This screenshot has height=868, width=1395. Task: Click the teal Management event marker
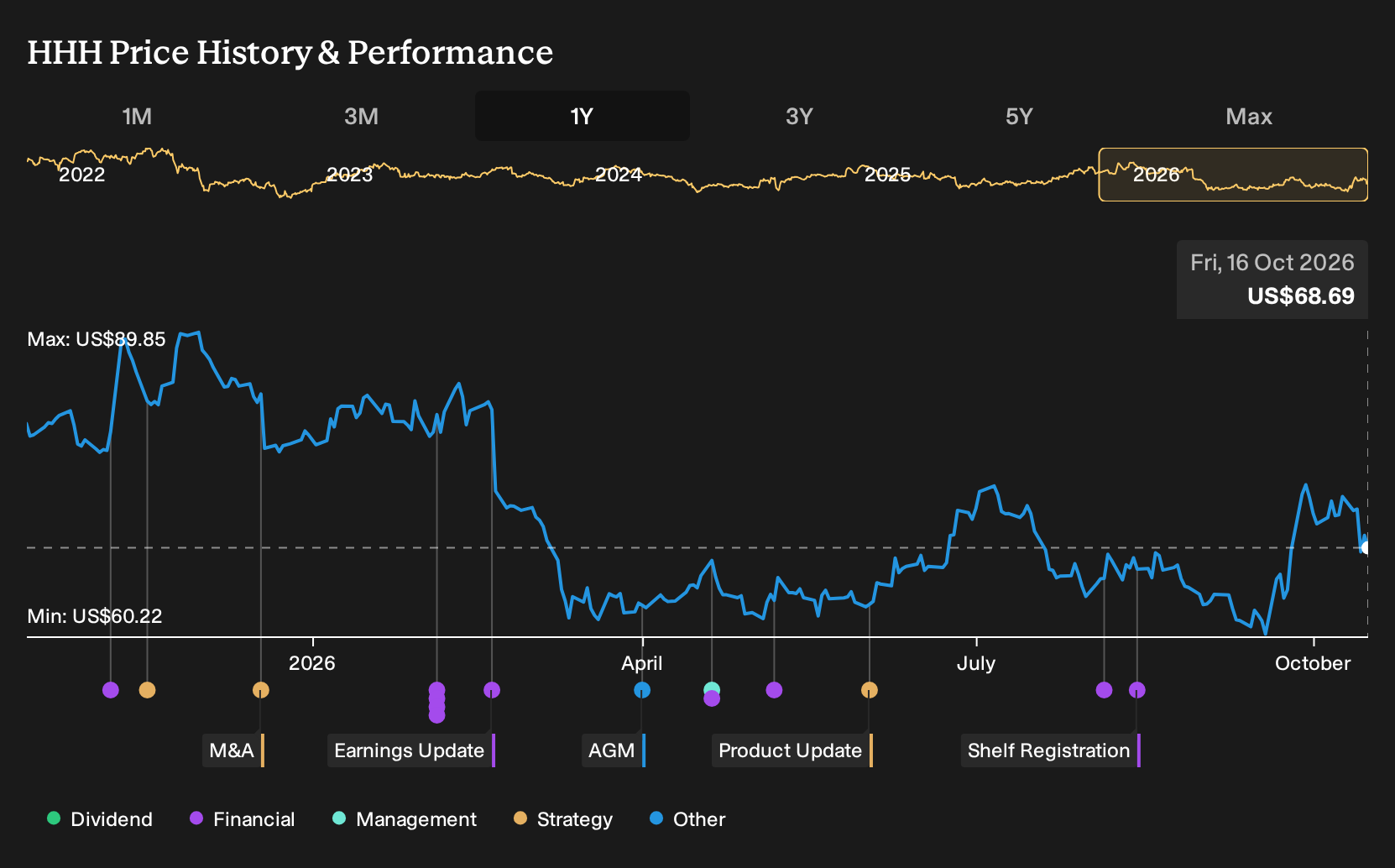point(712,688)
